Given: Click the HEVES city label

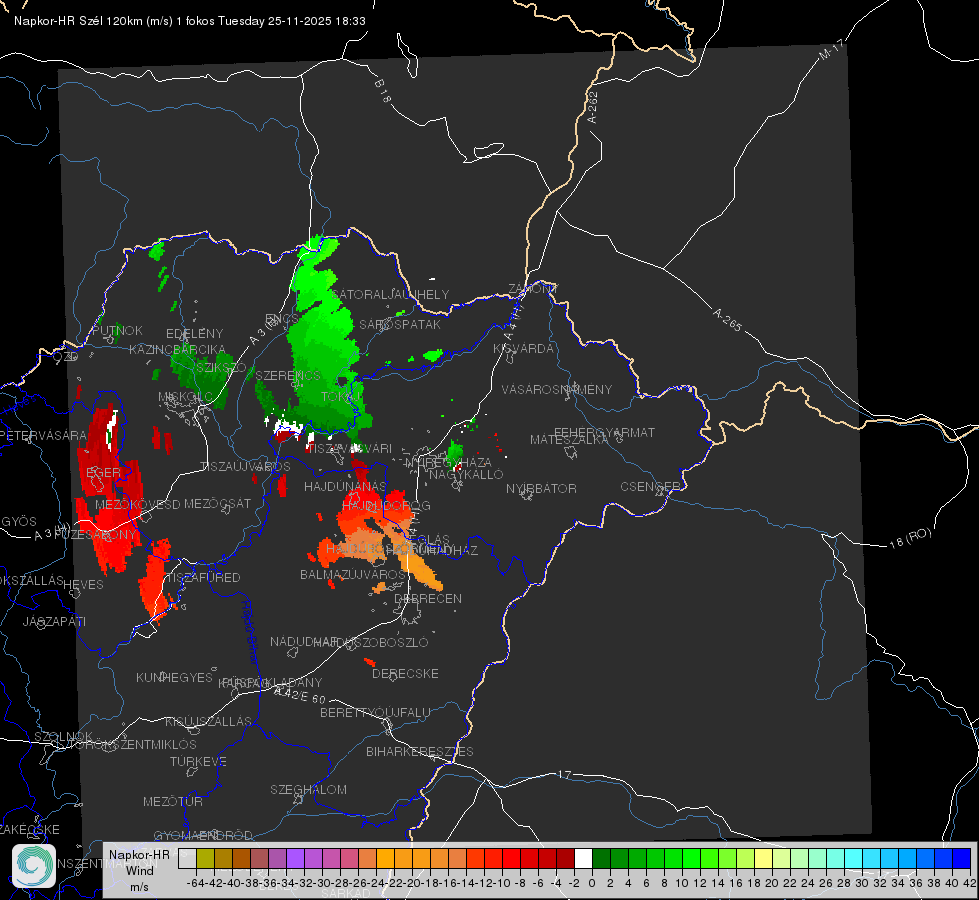Looking at the screenshot, I should point(84,585).
